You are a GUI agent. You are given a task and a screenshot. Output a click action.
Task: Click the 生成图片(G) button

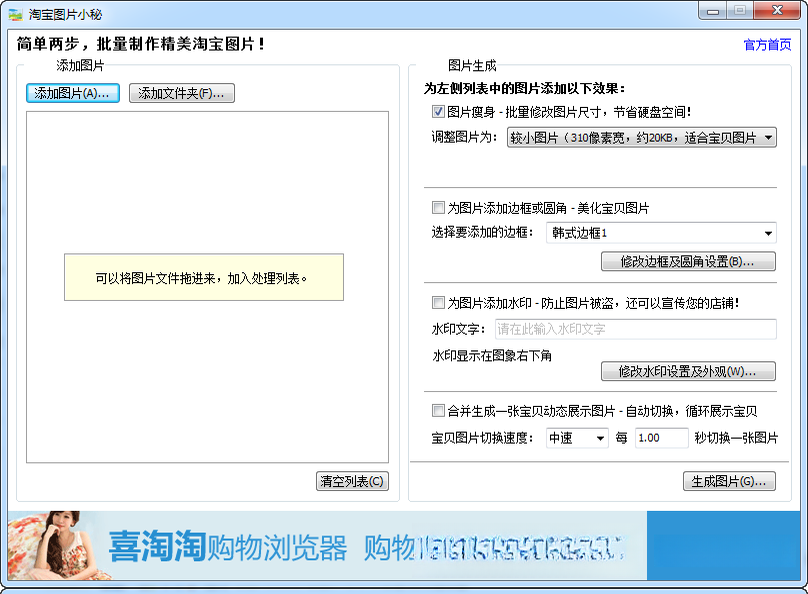coord(729,481)
